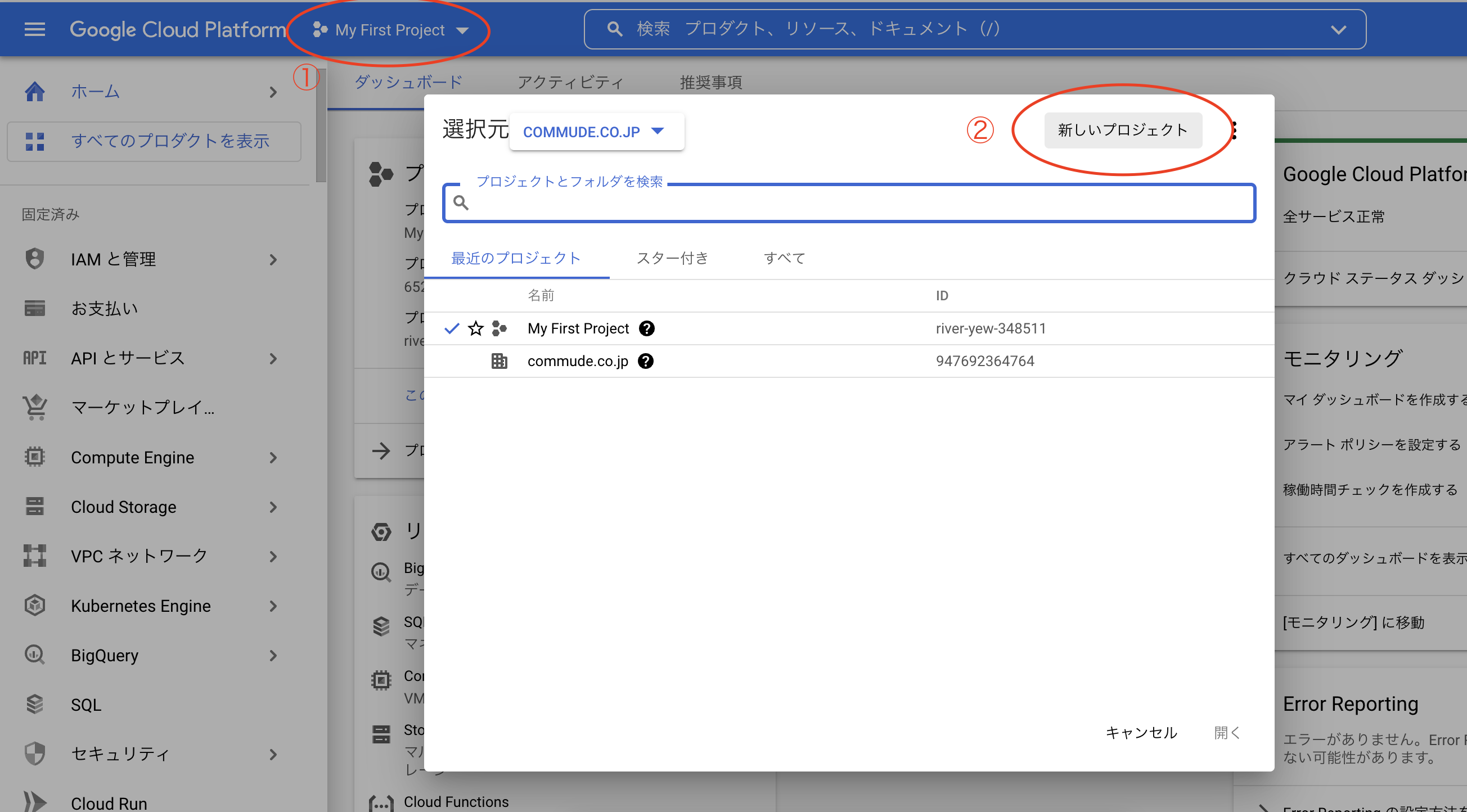Click the Marketplace cart icon
Image resolution: width=1467 pixels, height=812 pixels.
click(35, 407)
